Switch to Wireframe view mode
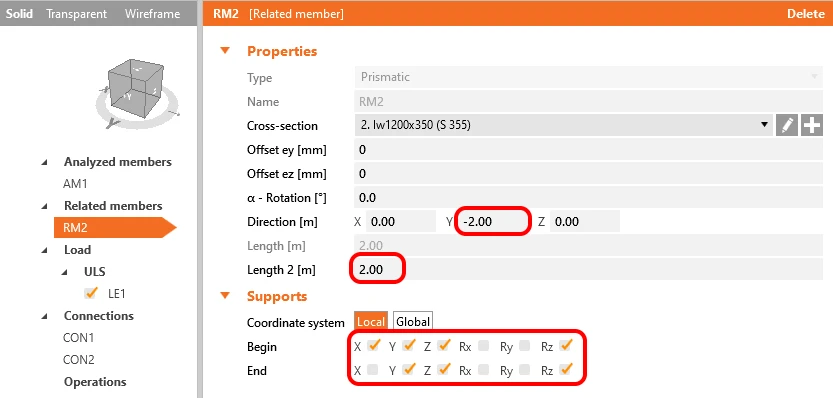 [152, 14]
